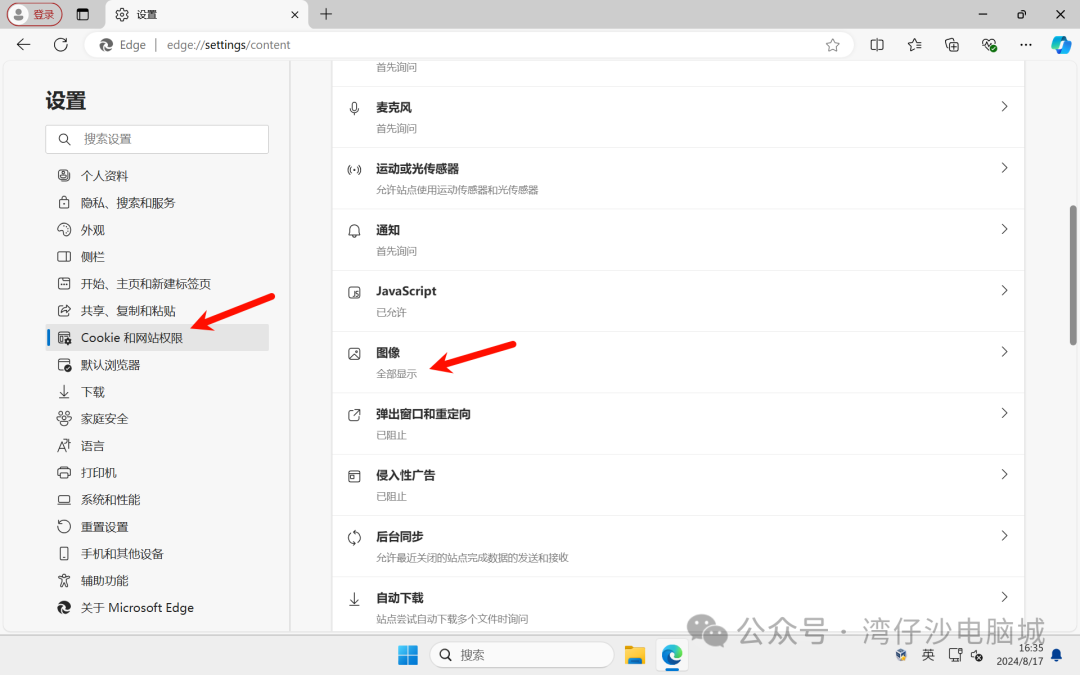The width and height of the screenshot is (1080, 675).
Task: Open Settings and more ellipsis menu
Action: 1025,45
